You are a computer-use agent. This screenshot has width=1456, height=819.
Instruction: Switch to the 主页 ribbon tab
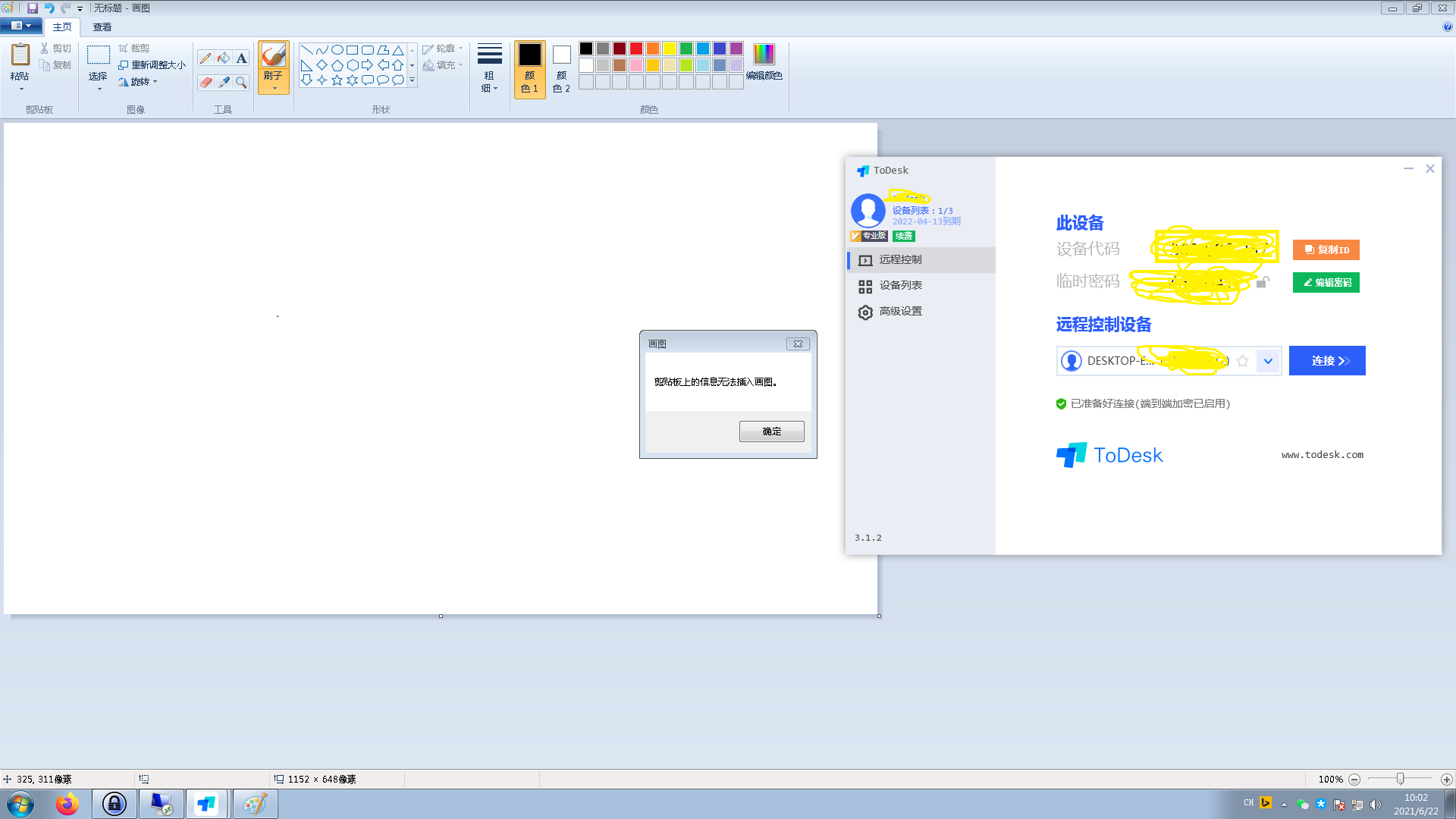pyautogui.click(x=62, y=27)
